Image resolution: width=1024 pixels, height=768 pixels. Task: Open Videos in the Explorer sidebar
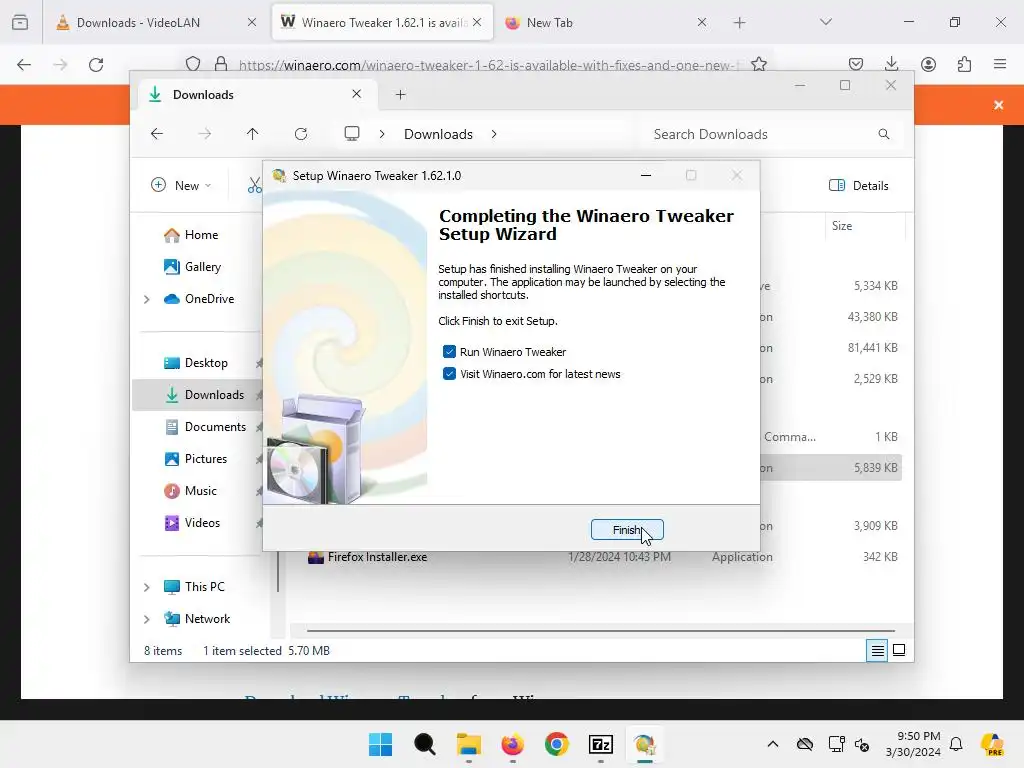click(x=192, y=523)
